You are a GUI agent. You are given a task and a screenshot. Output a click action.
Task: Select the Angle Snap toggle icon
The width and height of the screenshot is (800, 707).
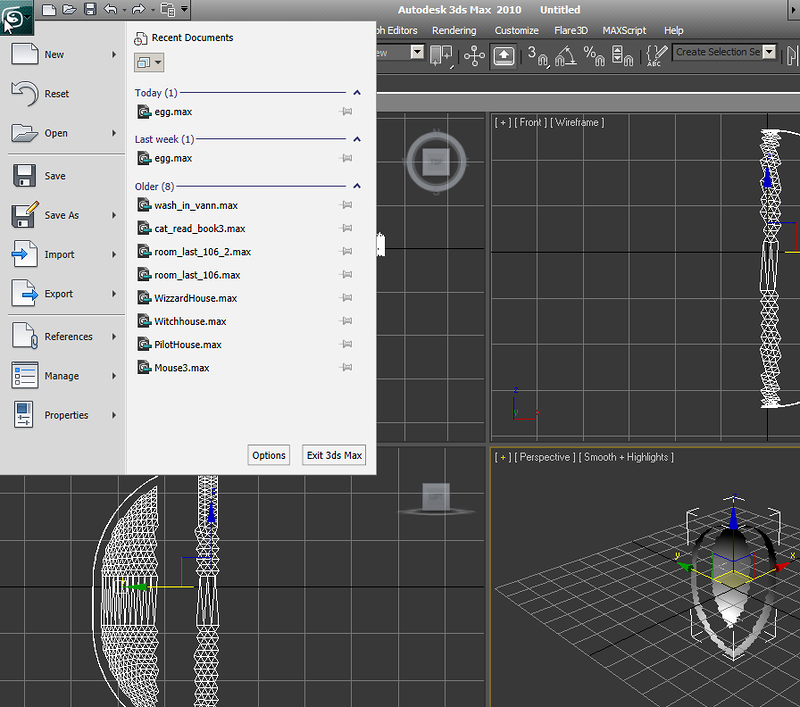(x=566, y=53)
